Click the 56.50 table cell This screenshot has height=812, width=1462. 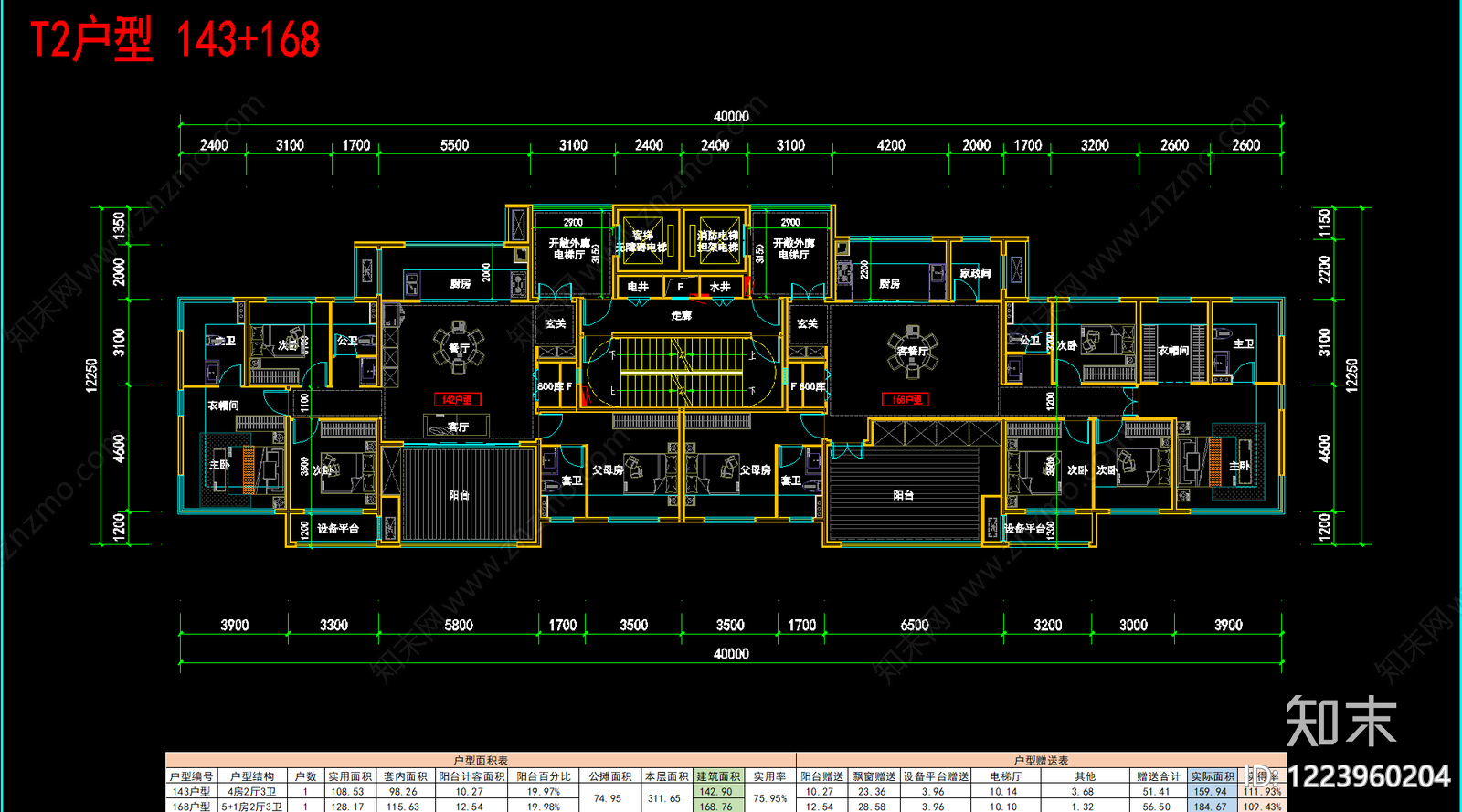(x=1157, y=807)
